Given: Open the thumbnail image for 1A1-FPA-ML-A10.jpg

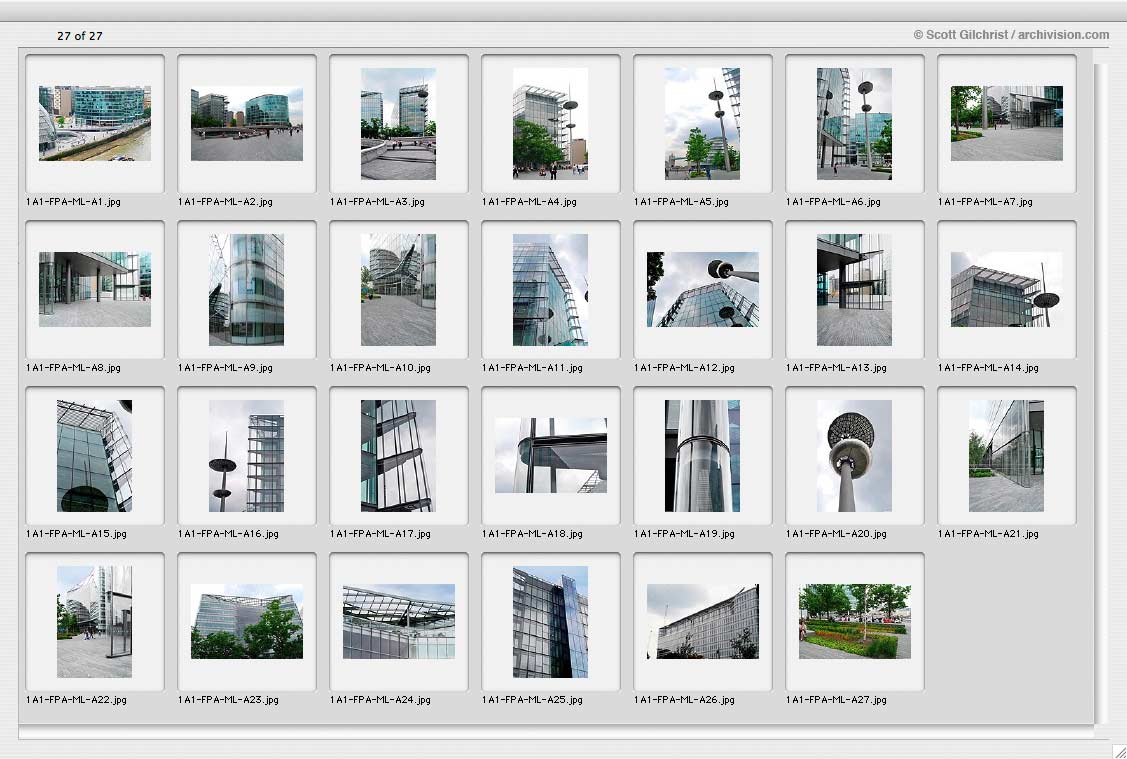Looking at the screenshot, I should click(398, 290).
